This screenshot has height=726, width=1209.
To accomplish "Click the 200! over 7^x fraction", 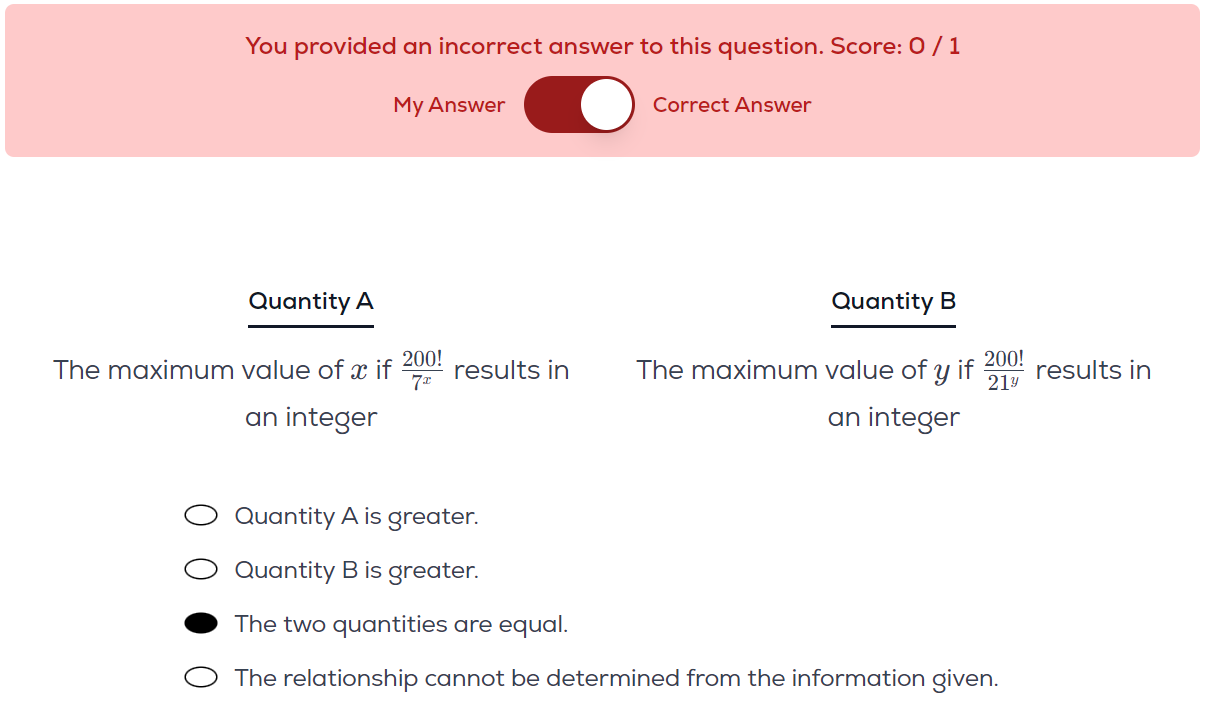I will coord(422,370).
